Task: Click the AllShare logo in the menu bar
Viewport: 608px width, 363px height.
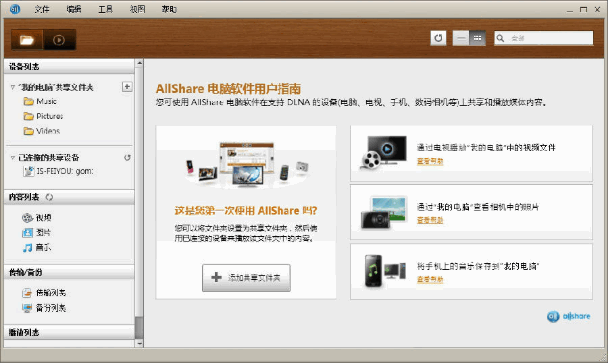Action: pyautogui.click(x=15, y=9)
